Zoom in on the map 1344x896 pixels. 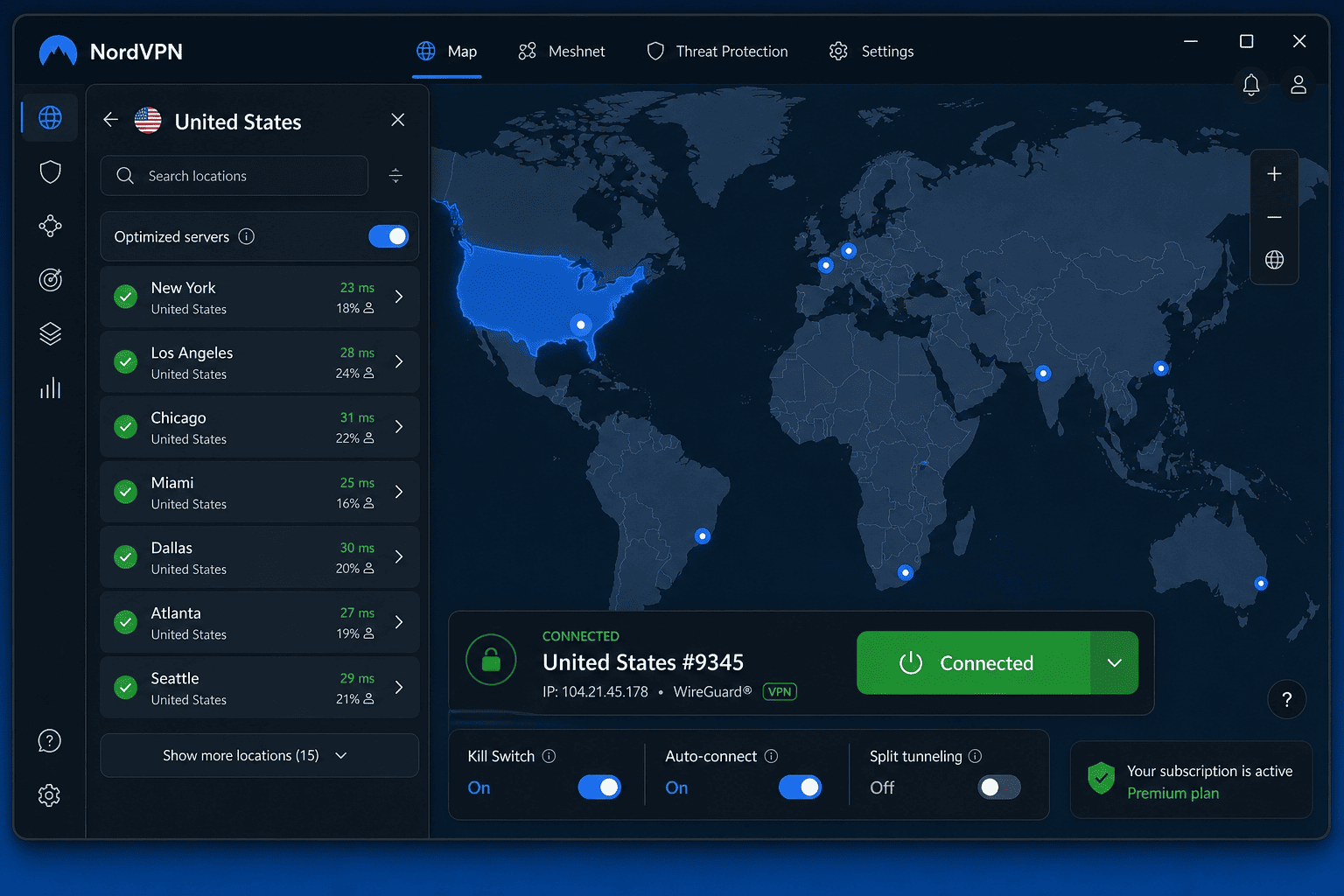click(x=1274, y=174)
